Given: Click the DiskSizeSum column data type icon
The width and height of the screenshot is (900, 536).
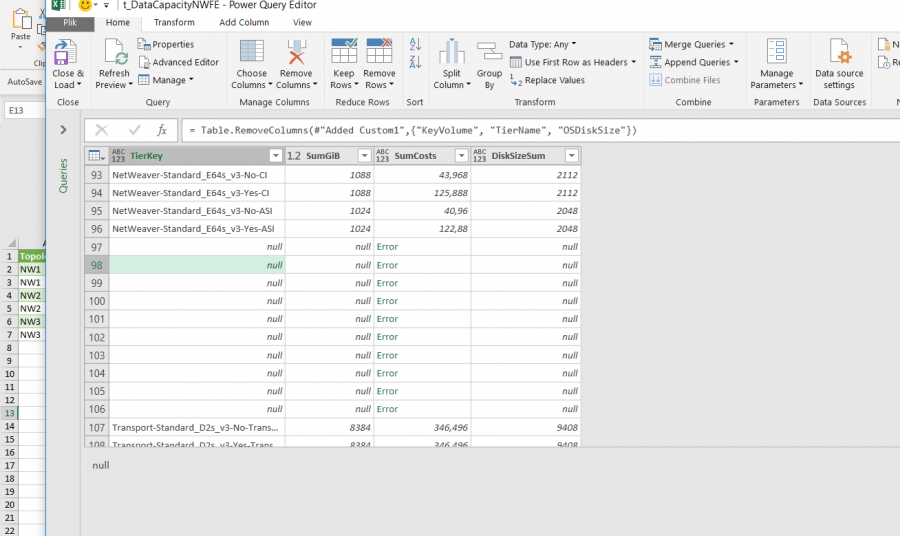Looking at the screenshot, I should [479, 156].
